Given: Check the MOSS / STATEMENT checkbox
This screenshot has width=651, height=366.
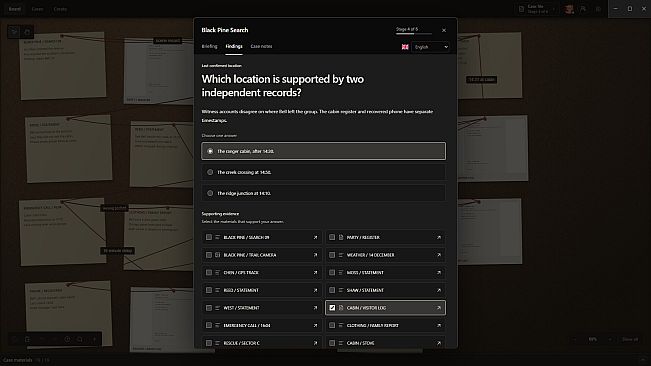Looking at the screenshot, I should (332, 273).
